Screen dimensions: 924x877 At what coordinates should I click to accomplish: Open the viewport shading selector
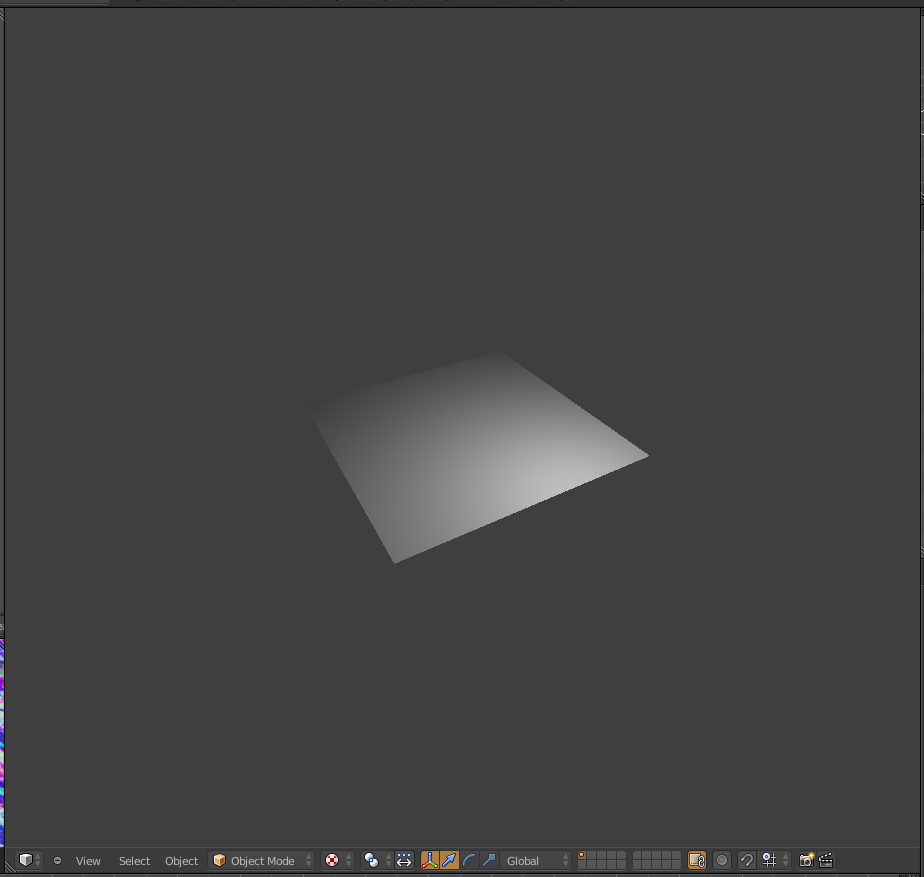(338, 860)
